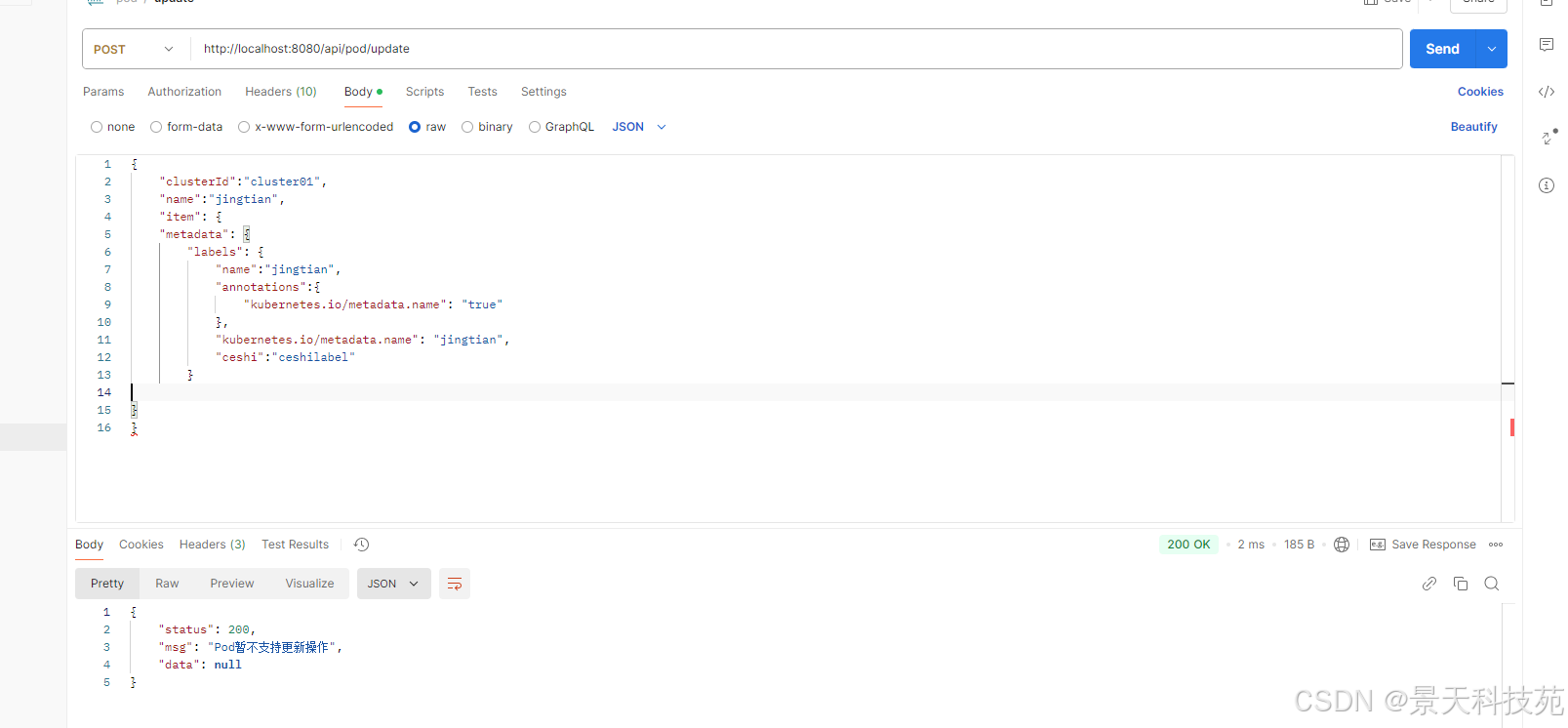Place cursor on editor line 14
Image resolution: width=1568 pixels, height=728 pixels.
(x=816, y=392)
